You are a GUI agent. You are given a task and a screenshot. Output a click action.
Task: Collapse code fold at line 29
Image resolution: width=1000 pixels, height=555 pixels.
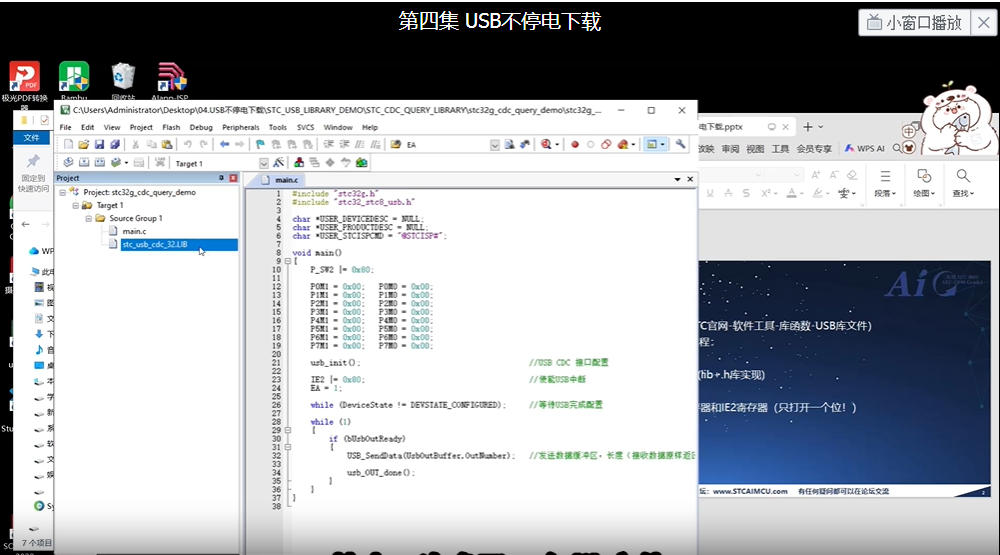(288, 431)
